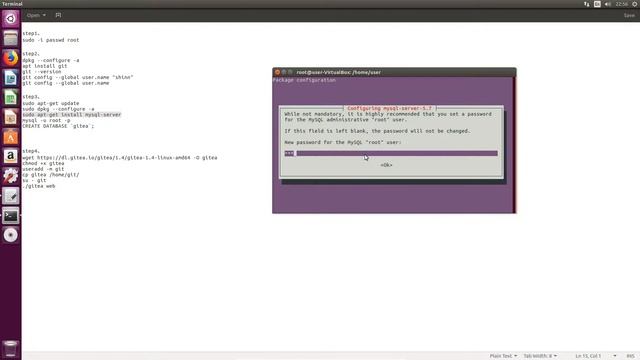Launch the Files manager from dock
The width and height of the screenshot is (640, 360).
pos(11,38)
